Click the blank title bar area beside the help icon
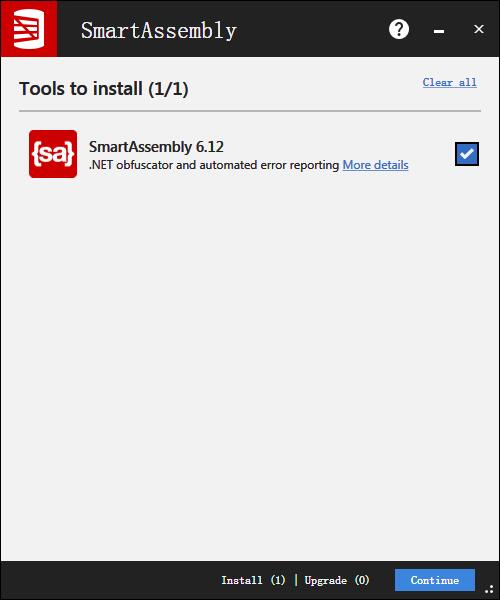Image resolution: width=500 pixels, height=600 pixels. click(312, 29)
